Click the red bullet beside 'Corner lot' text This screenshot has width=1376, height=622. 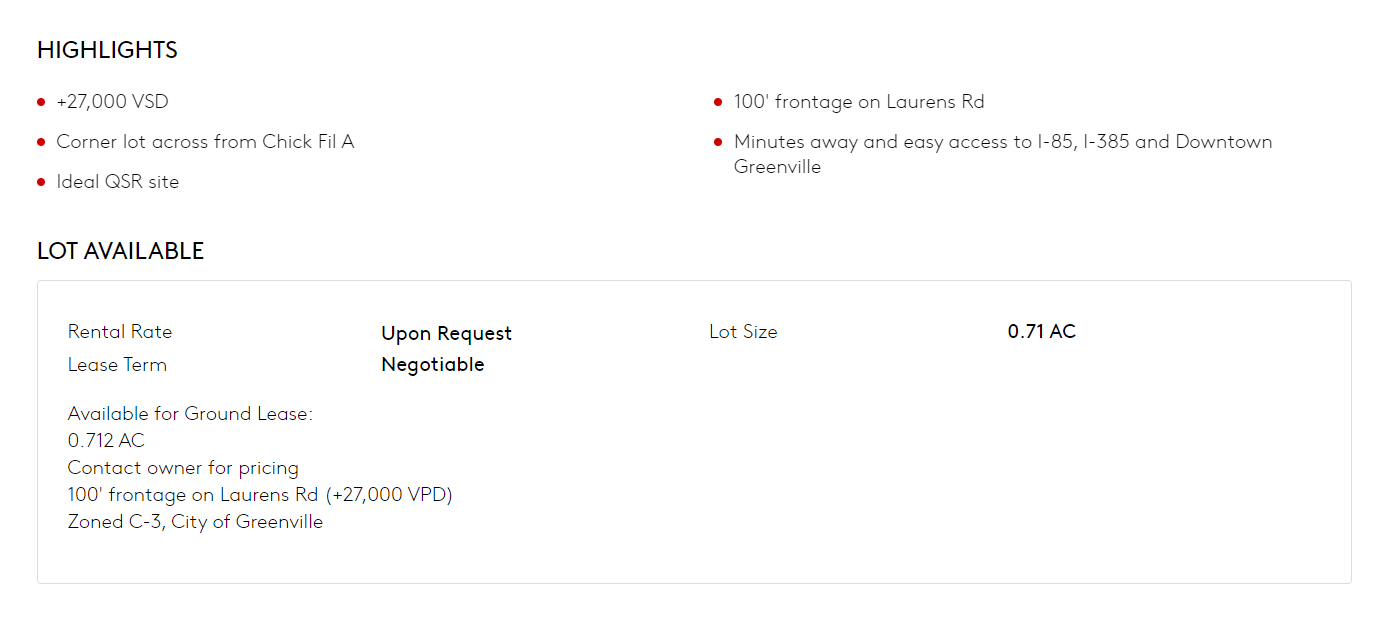coord(41,142)
